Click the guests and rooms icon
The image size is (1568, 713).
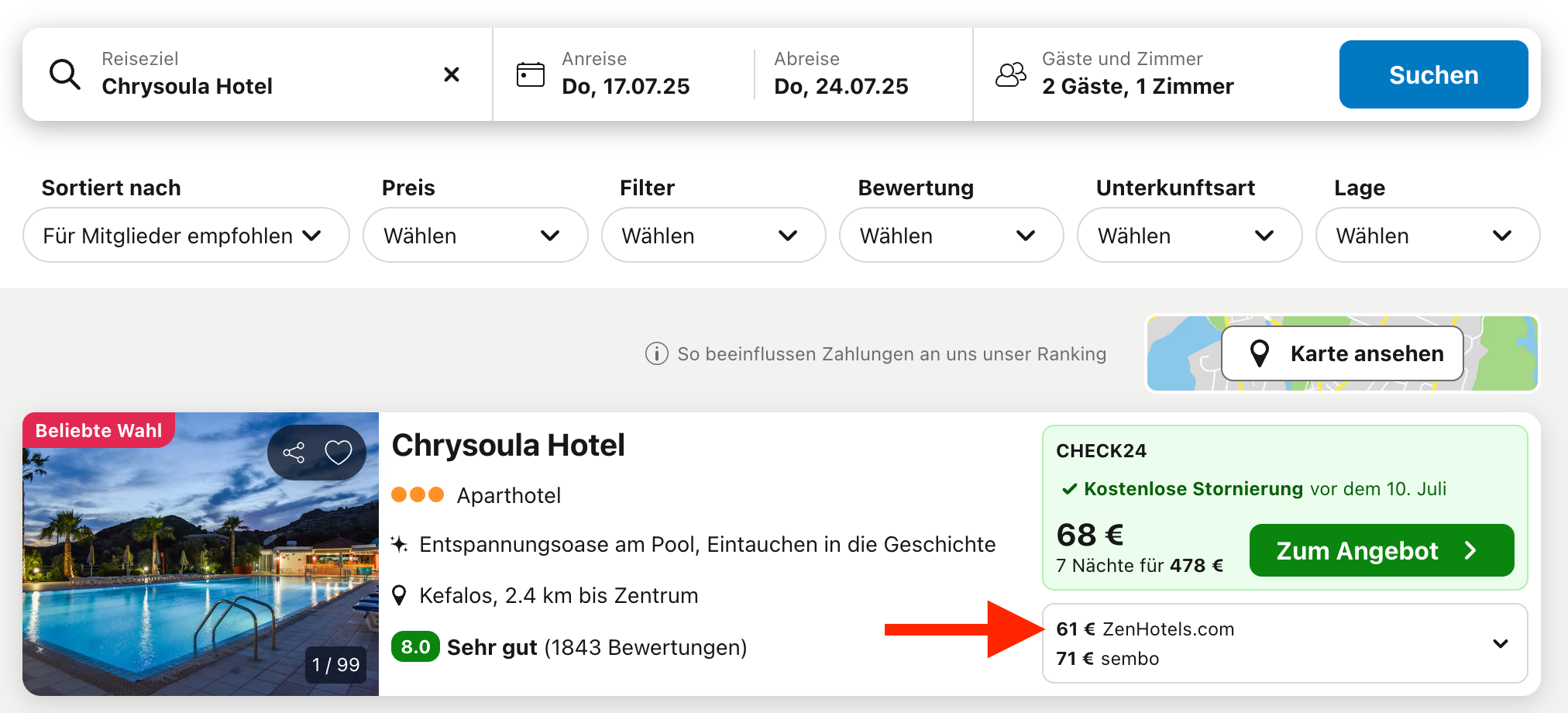click(x=1011, y=74)
